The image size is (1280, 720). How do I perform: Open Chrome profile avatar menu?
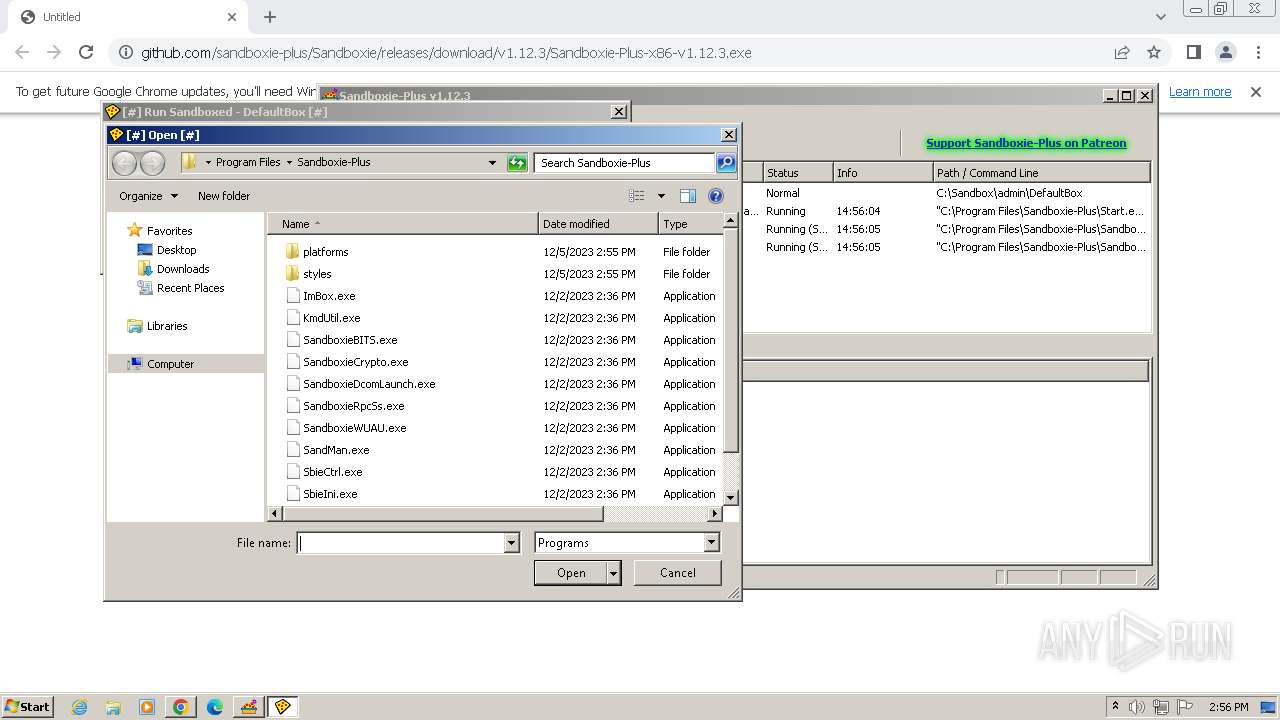[1226, 52]
